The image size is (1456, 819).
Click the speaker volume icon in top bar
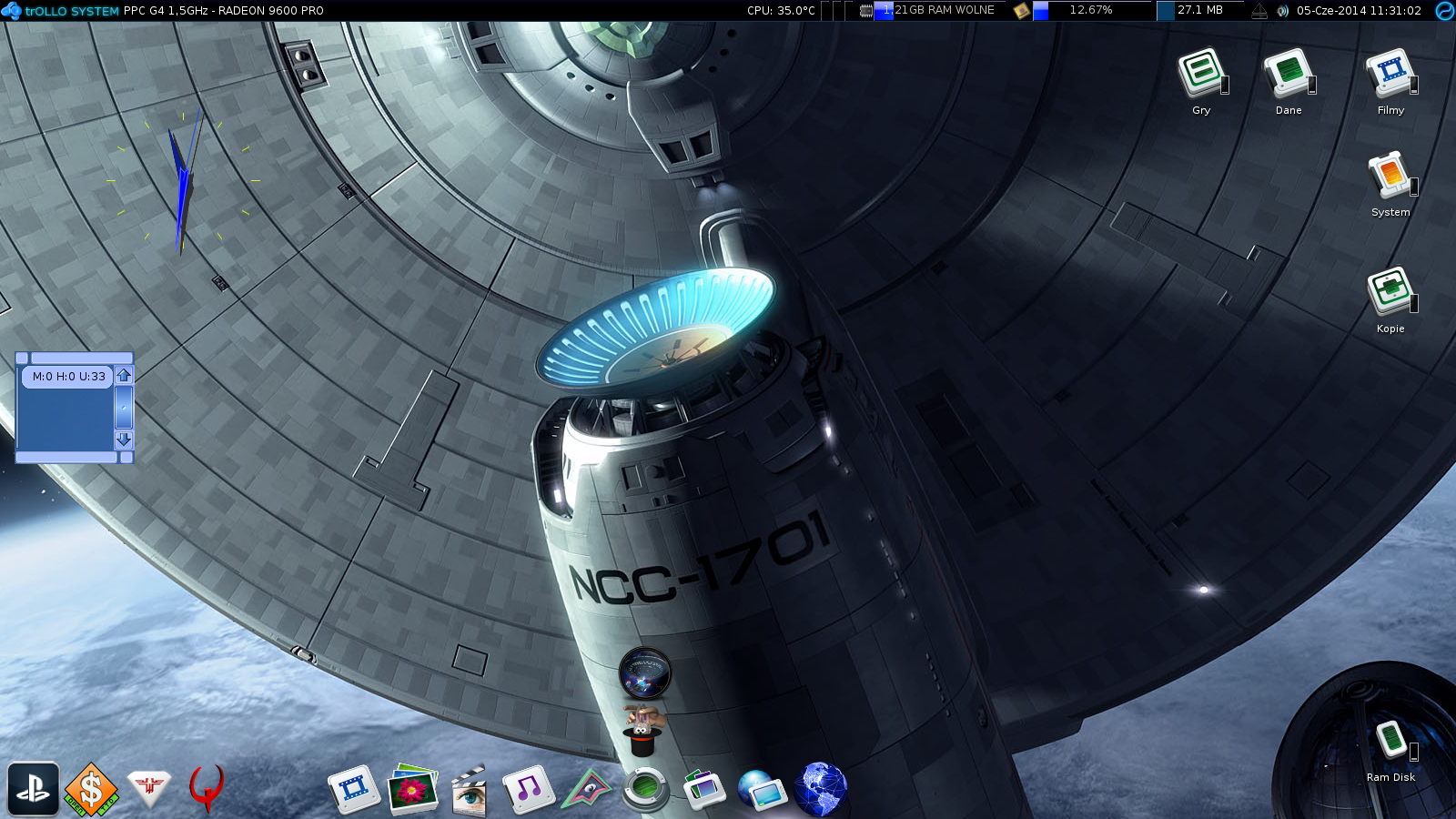tap(1283, 11)
